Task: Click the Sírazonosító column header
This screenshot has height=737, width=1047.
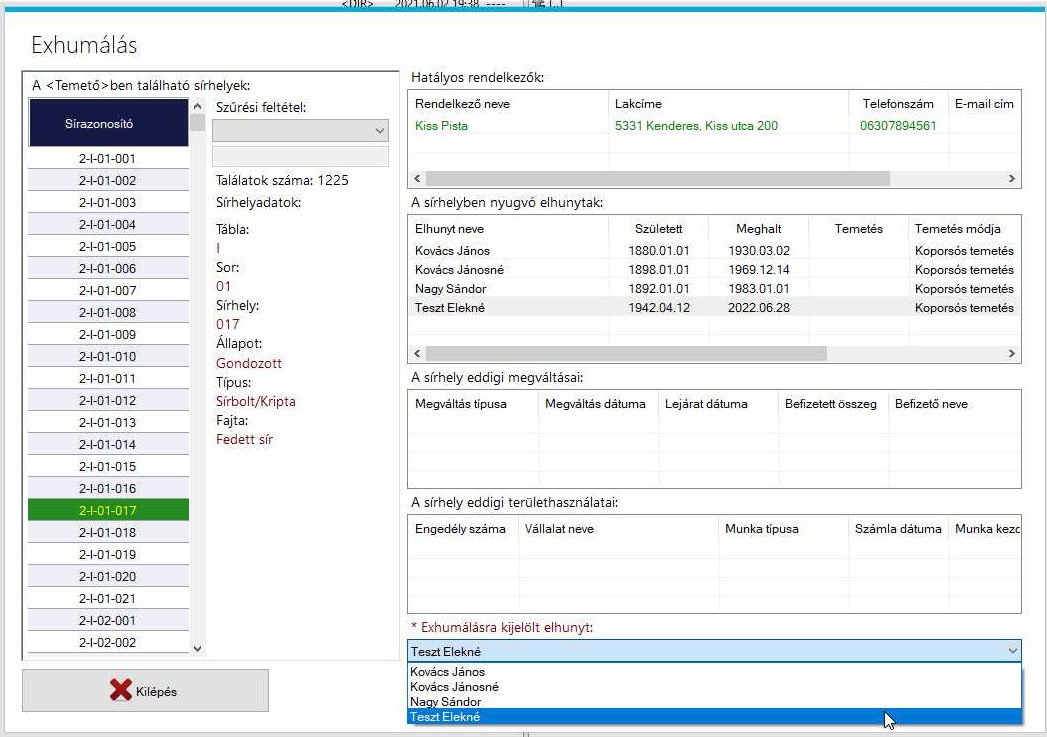Action: pos(108,124)
